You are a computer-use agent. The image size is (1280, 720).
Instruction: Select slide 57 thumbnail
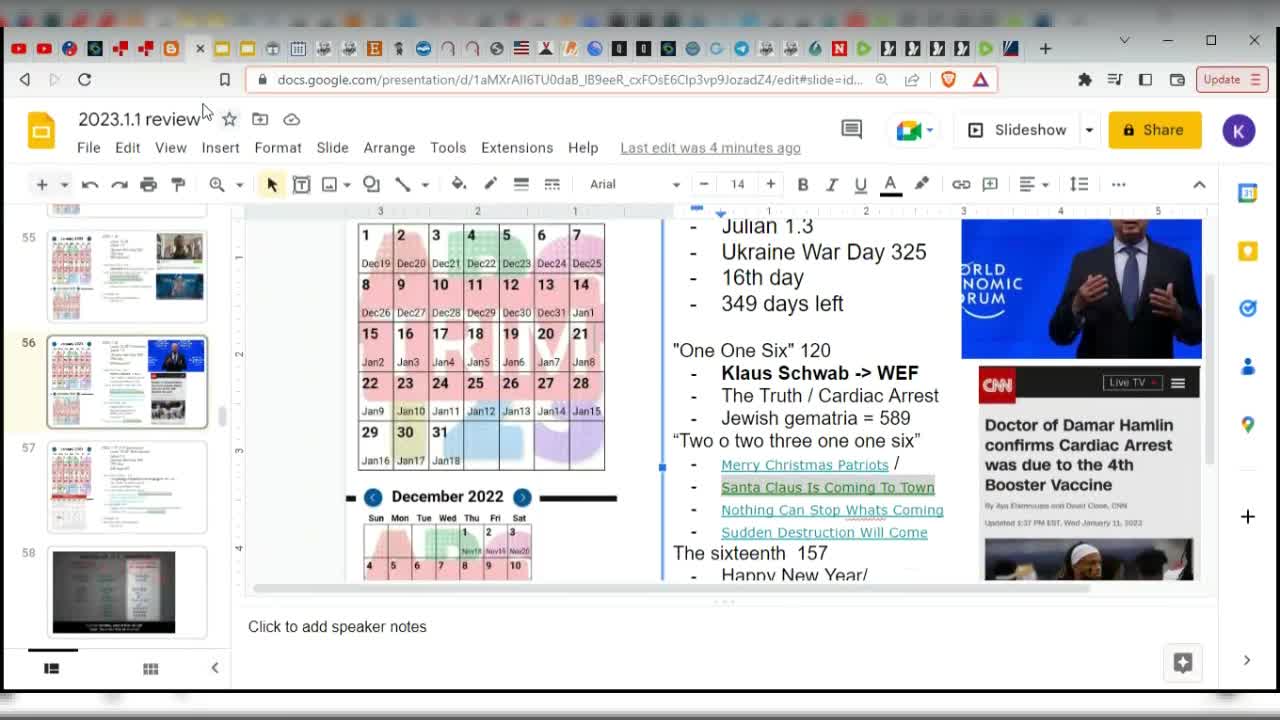click(127, 487)
